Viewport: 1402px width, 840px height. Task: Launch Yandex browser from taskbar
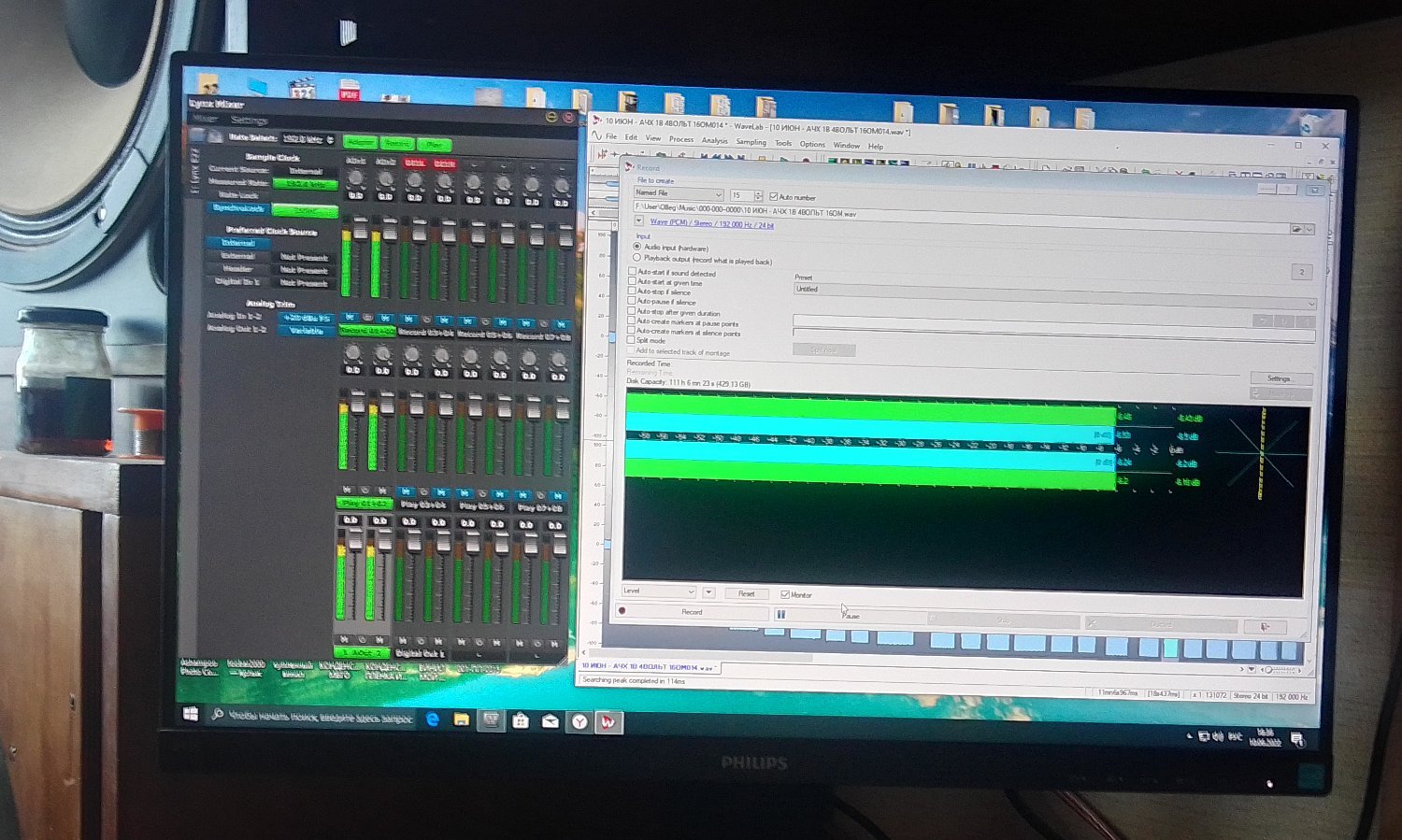pyautogui.click(x=579, y=721)
